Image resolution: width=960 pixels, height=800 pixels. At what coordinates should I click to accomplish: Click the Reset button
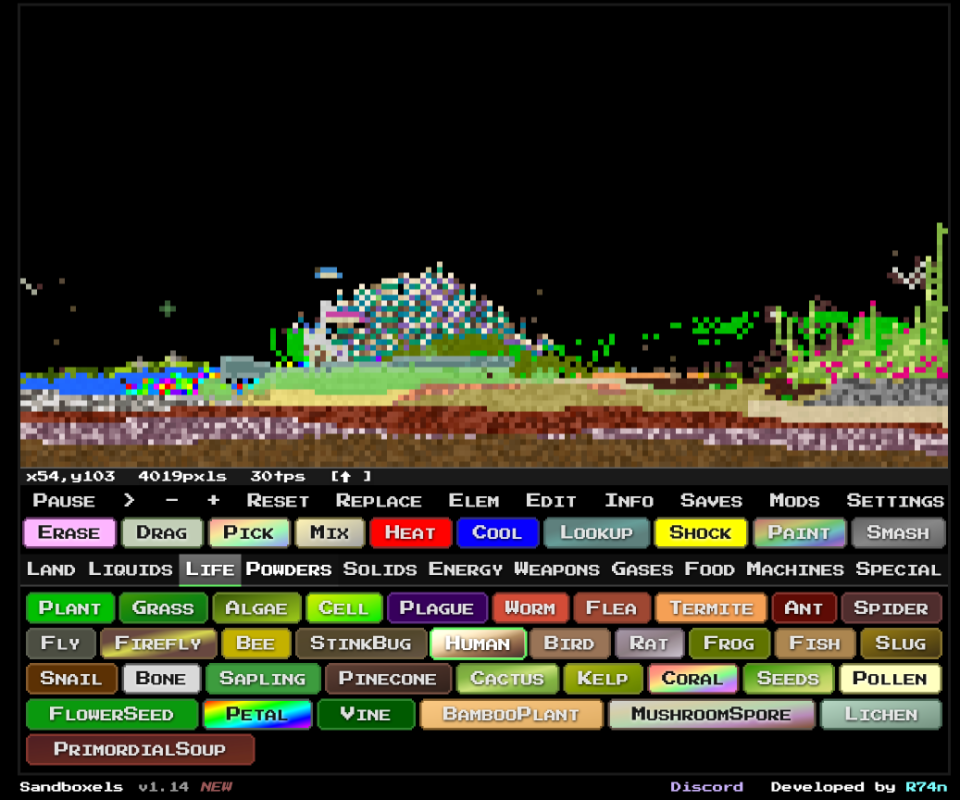pyautogui.click(x=277, y=501)
